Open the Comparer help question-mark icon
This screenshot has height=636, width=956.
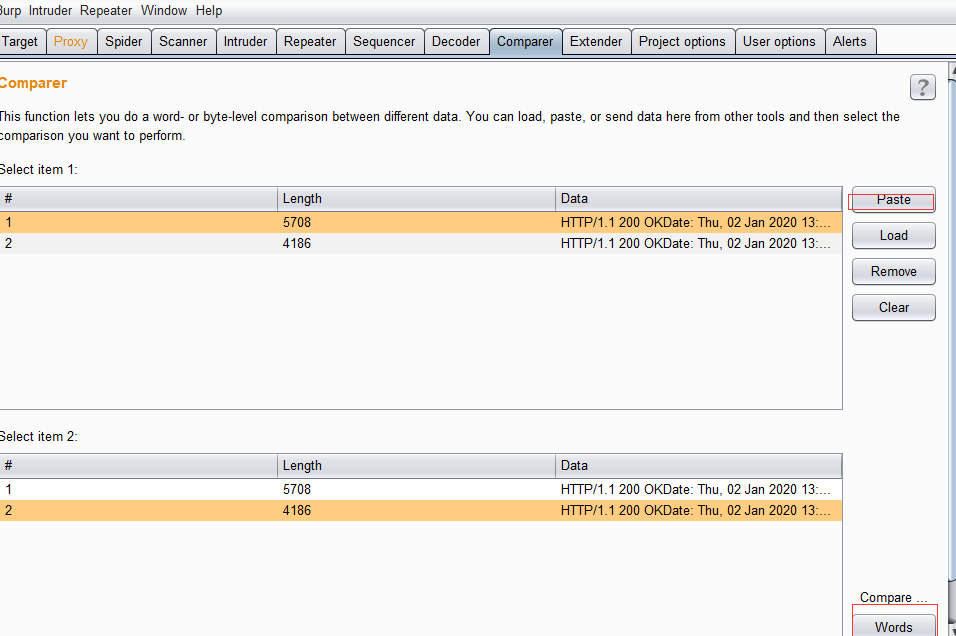(x=922, y=87)
